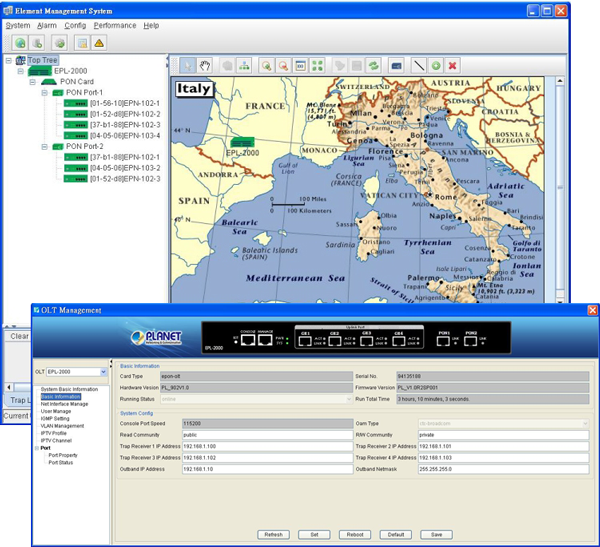Click the list view icon beside the alarm triangle
This screenshot has height=547, width=600.
point(82,43)
